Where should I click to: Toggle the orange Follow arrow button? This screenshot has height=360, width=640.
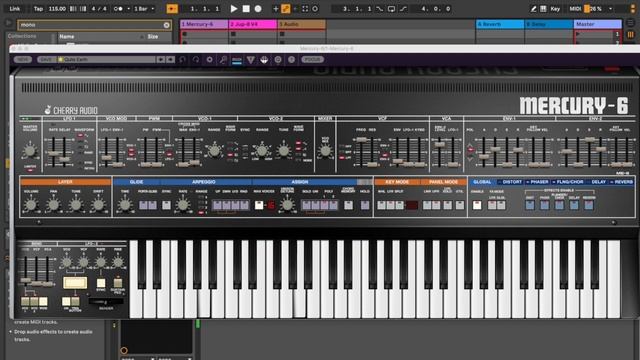tap(172, 9)
